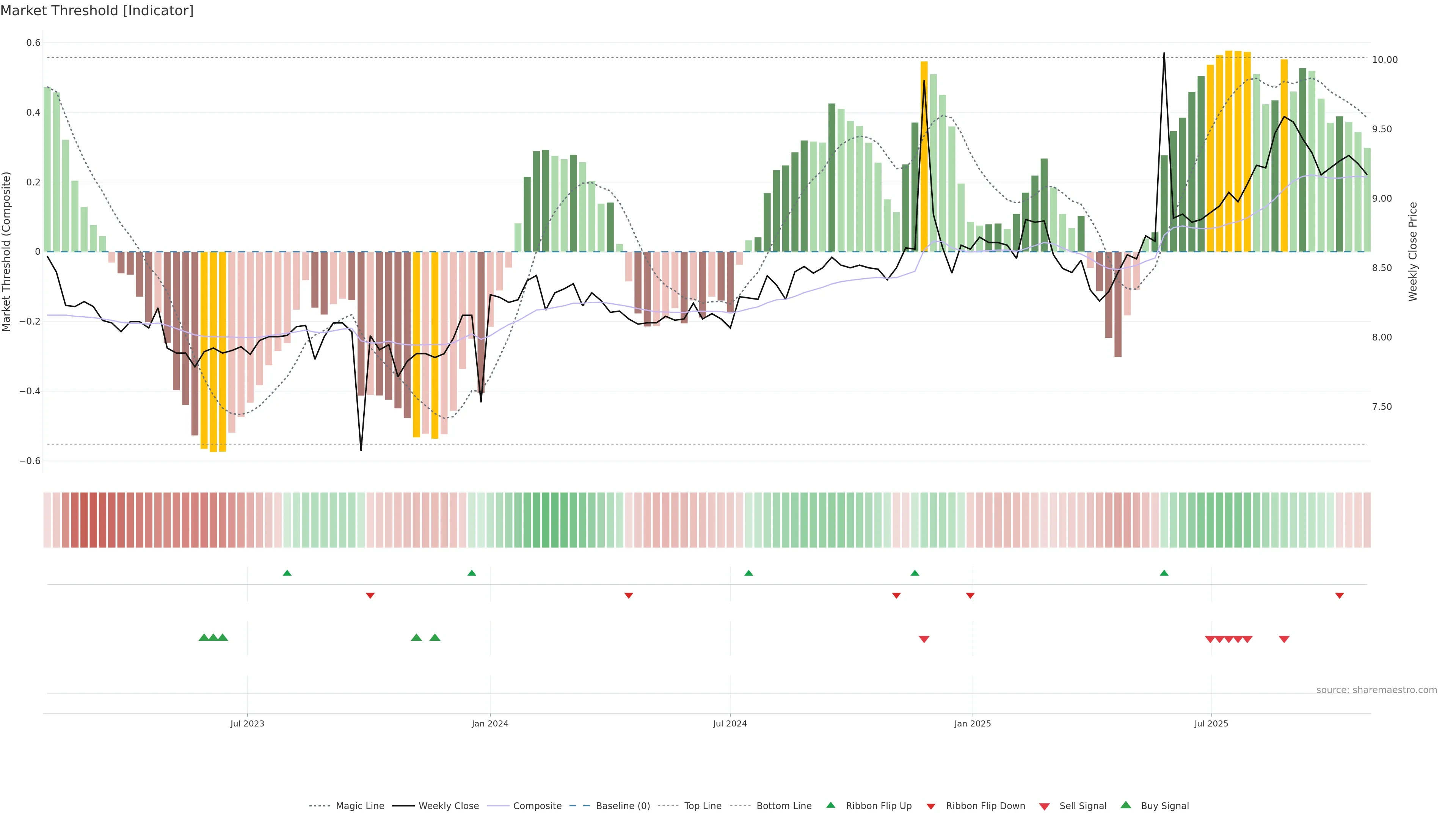Click the first green ribbon flip up marker
This screenshot has width=1456, height=819.
click(x=287, y=573)
